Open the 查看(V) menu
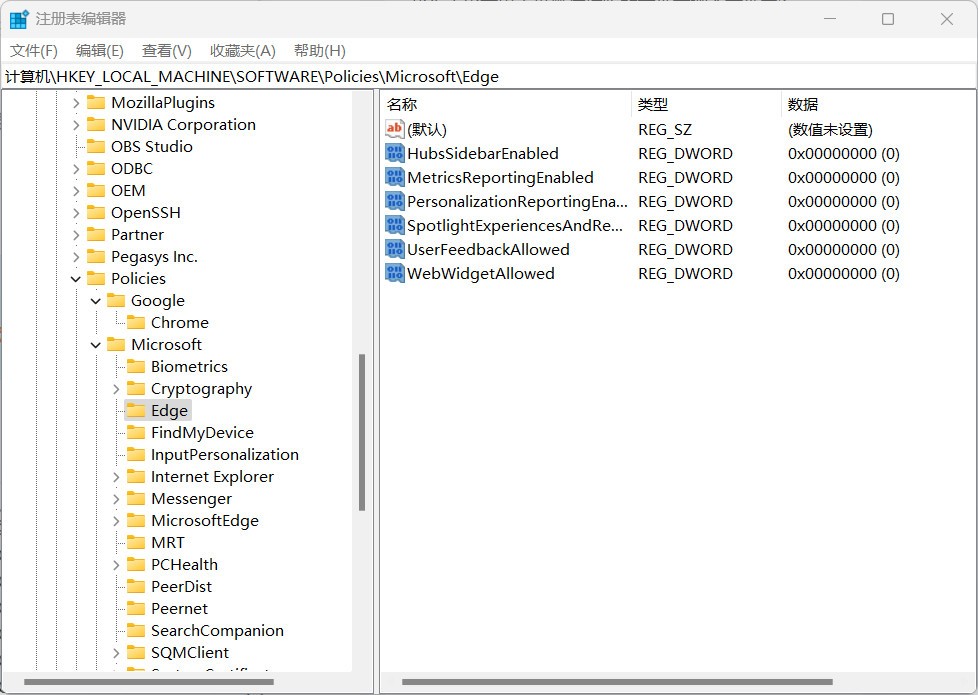 [x=167, y=51]
